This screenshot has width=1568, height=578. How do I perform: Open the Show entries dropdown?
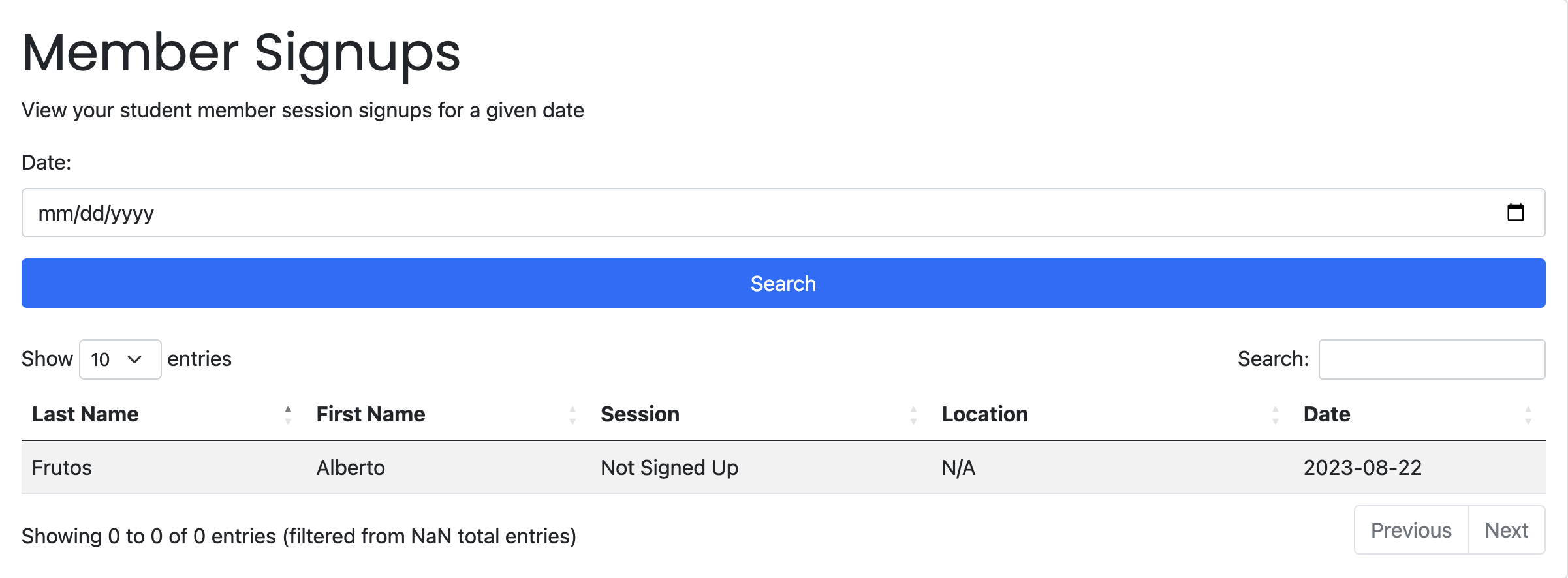pos(120,359)
